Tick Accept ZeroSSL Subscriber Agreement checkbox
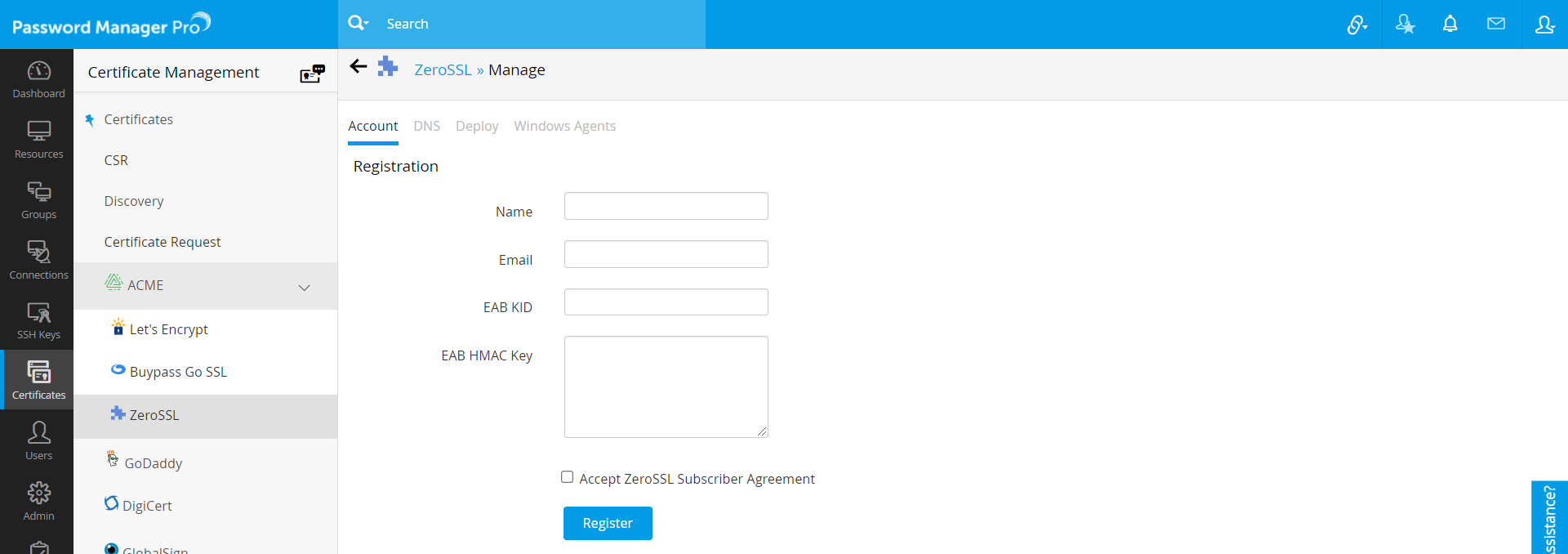Image resolution: width=1568 pixels, height=554 pixels. pos(568,477)
